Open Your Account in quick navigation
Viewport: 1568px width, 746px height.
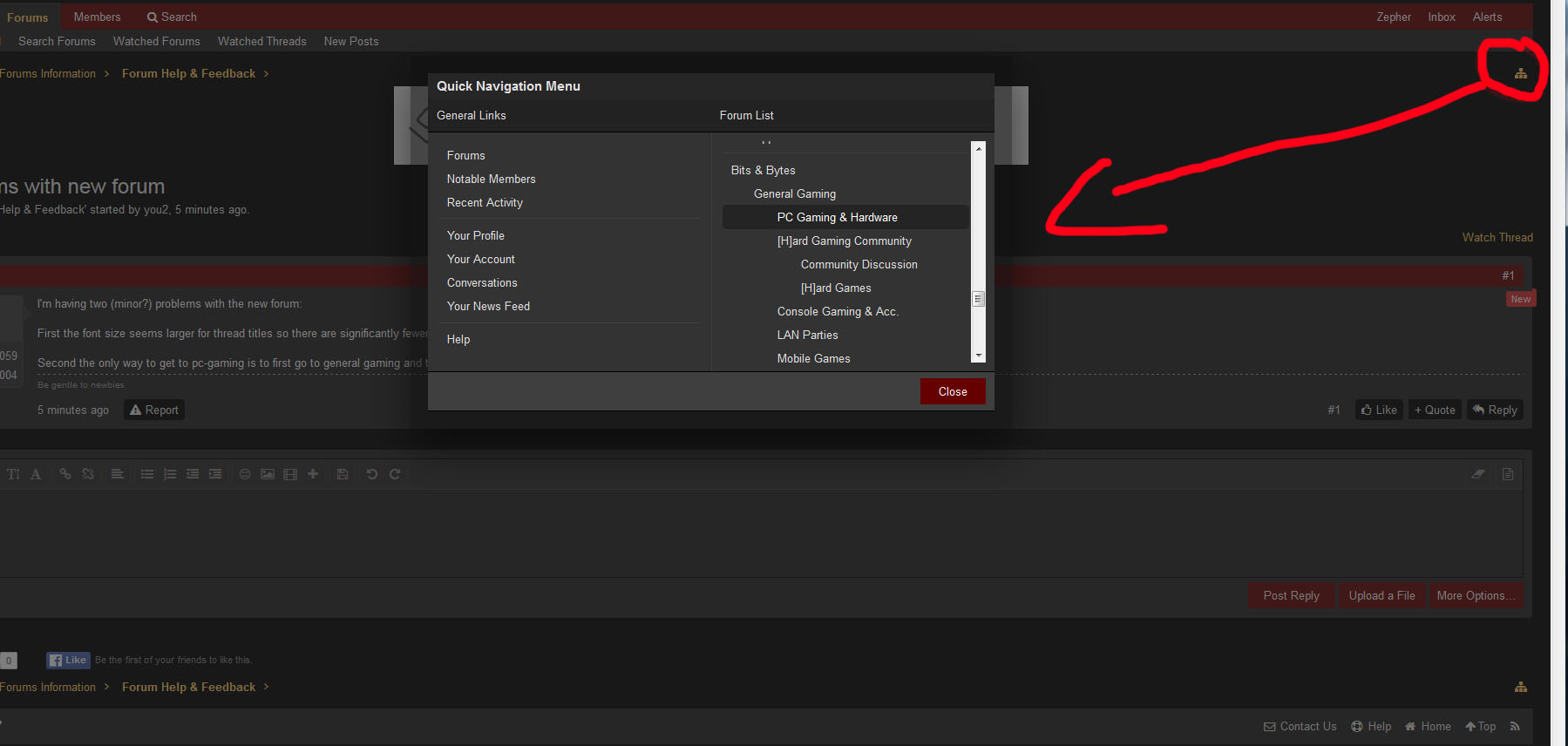click(x=481, y=259)
